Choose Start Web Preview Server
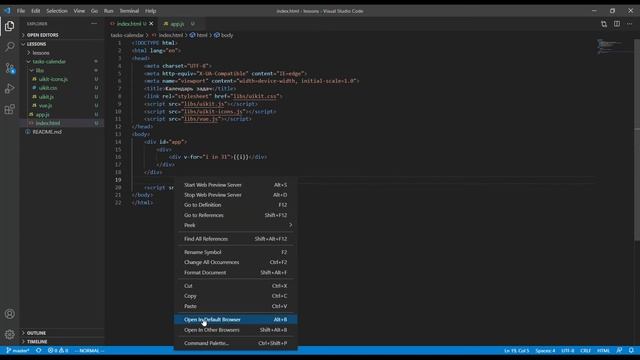This screenshot has width=640, height=360. [236, 185]
